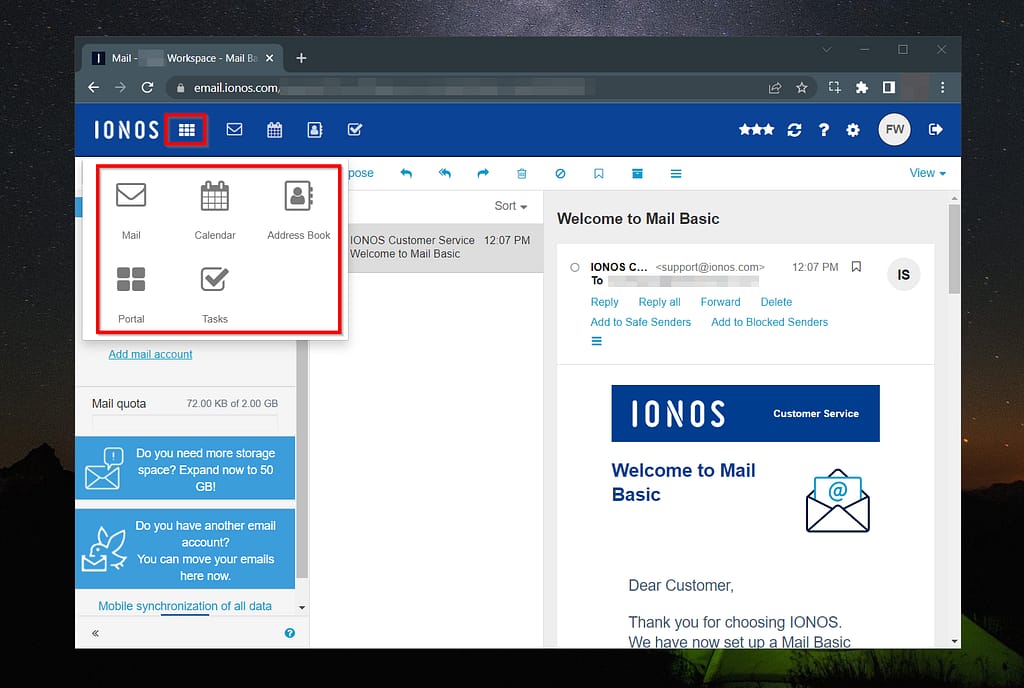Click the Forward arrow toolbar icon
This screenshot has width=1024, height=688.
[x=483, y=174]
